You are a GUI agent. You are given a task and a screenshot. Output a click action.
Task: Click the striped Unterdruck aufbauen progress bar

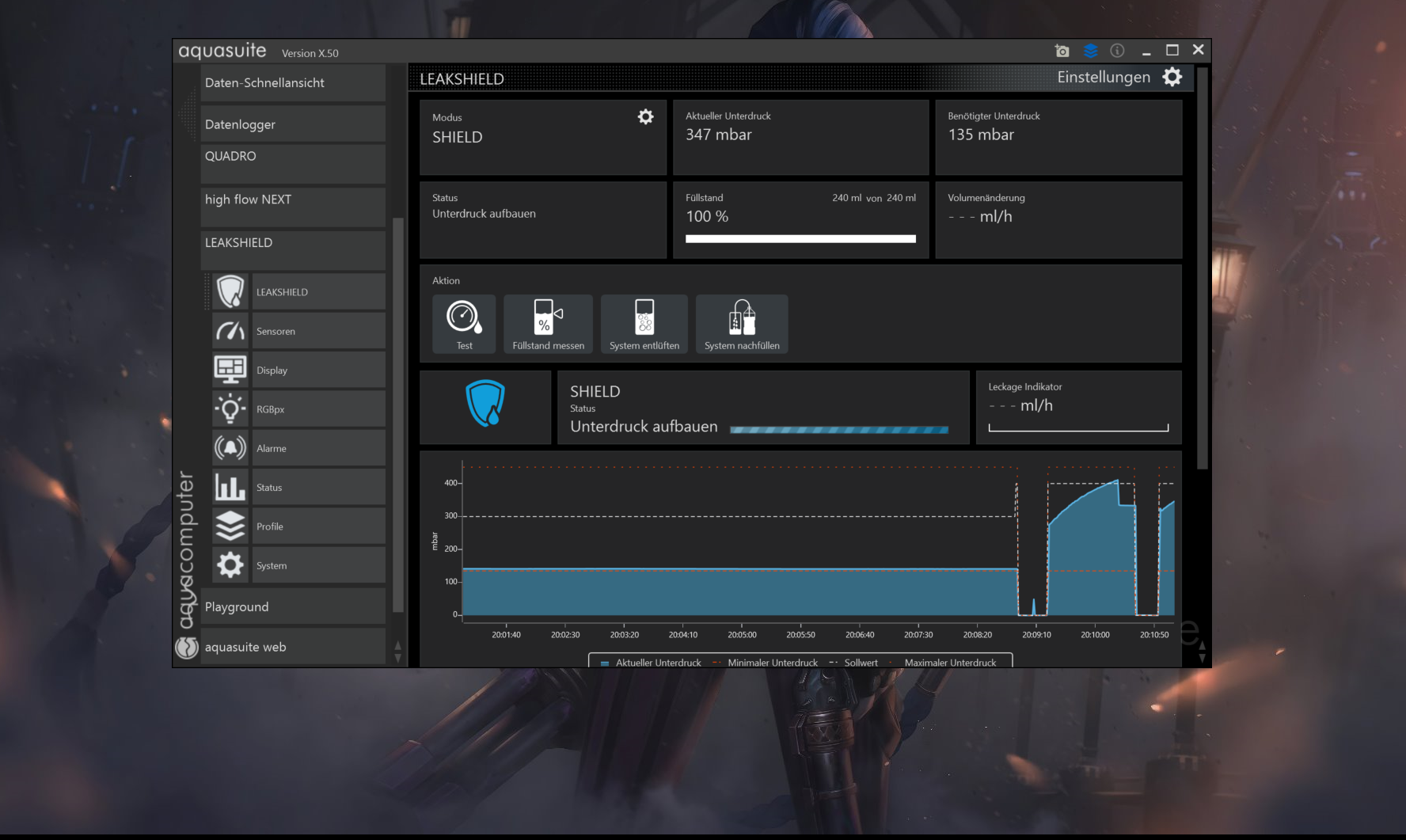tap(839, 430)
